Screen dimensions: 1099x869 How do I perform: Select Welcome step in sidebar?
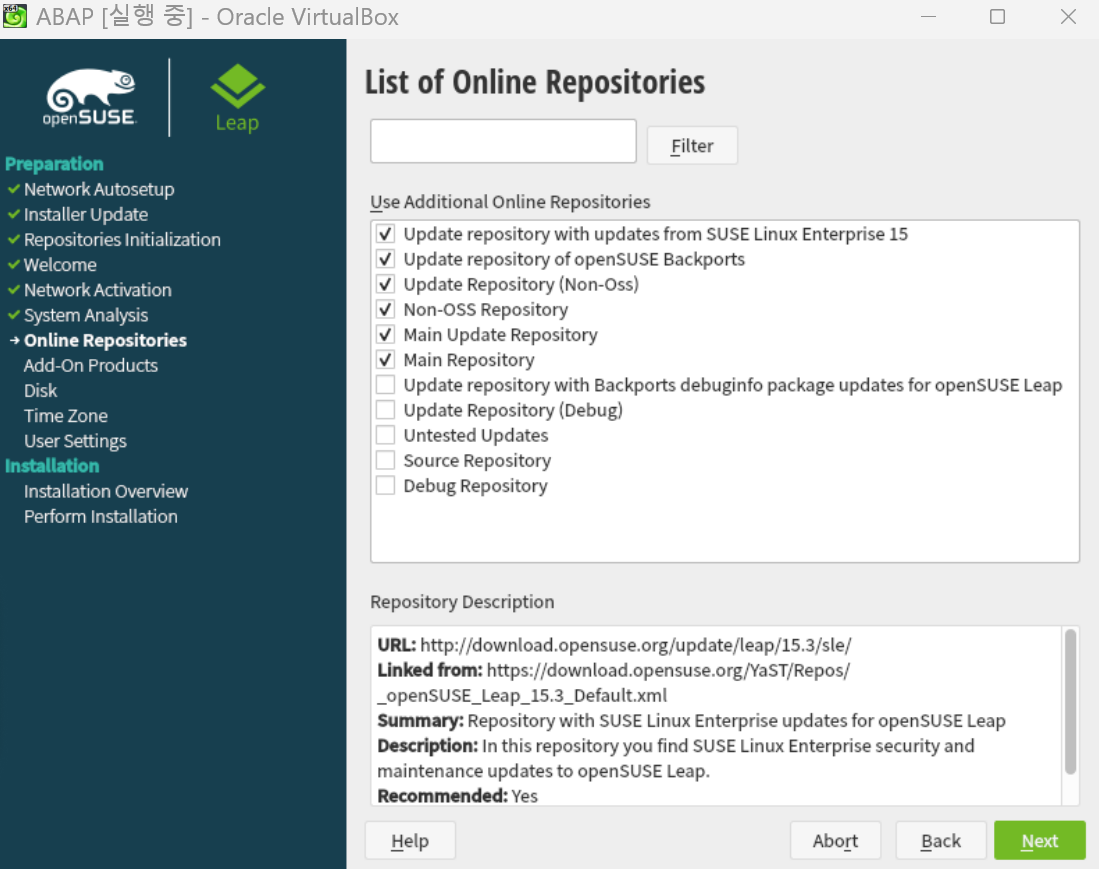(60, 265)
